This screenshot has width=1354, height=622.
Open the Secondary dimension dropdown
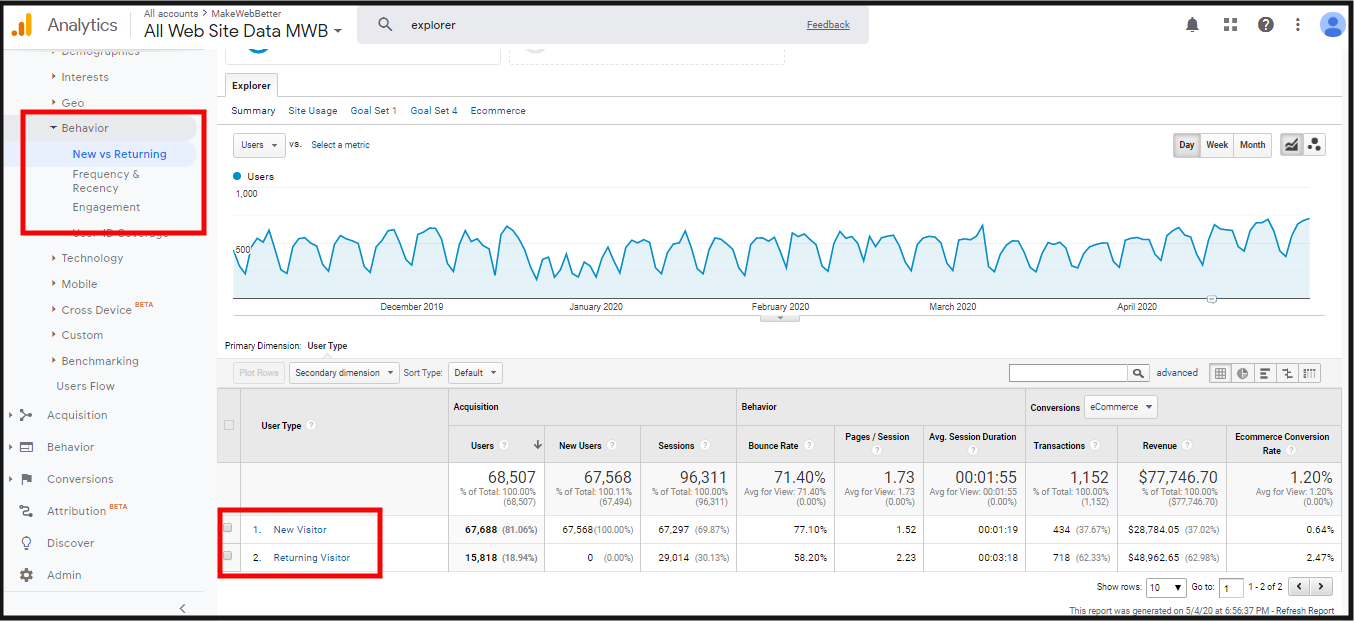[x=344, y=373]
